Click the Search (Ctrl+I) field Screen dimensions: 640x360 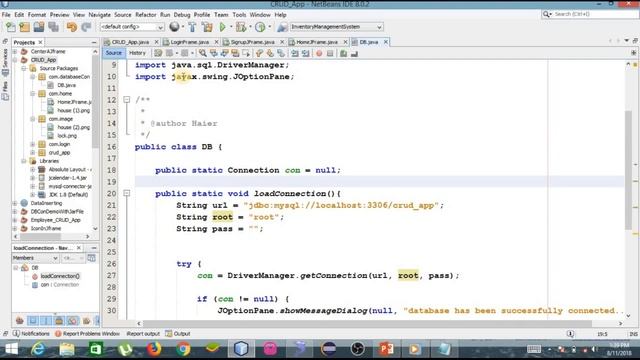tap(590, 14)
